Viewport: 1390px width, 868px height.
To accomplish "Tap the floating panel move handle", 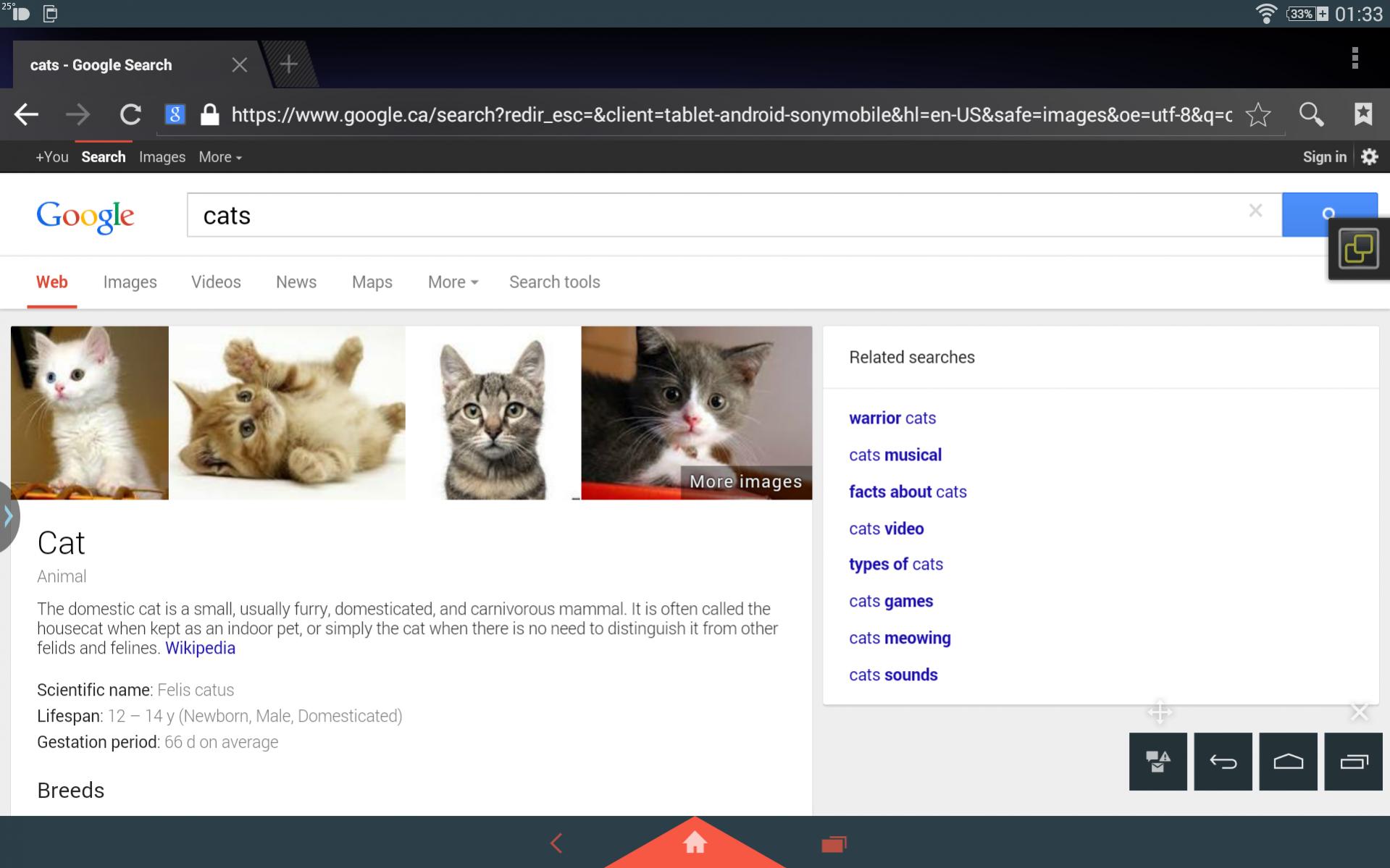I will click(x=1160, y=712).
